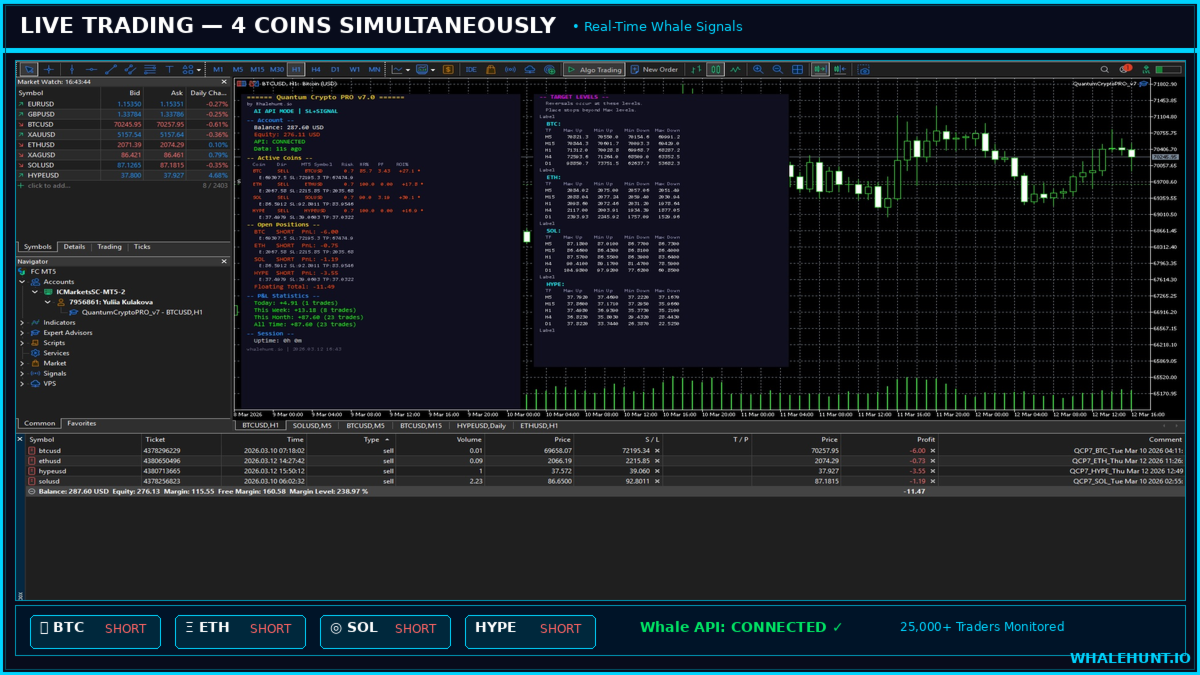Select the solusd trade row
Viewport: 1200px width, 675px height.
pyautogui.click(x=605, y=481)
